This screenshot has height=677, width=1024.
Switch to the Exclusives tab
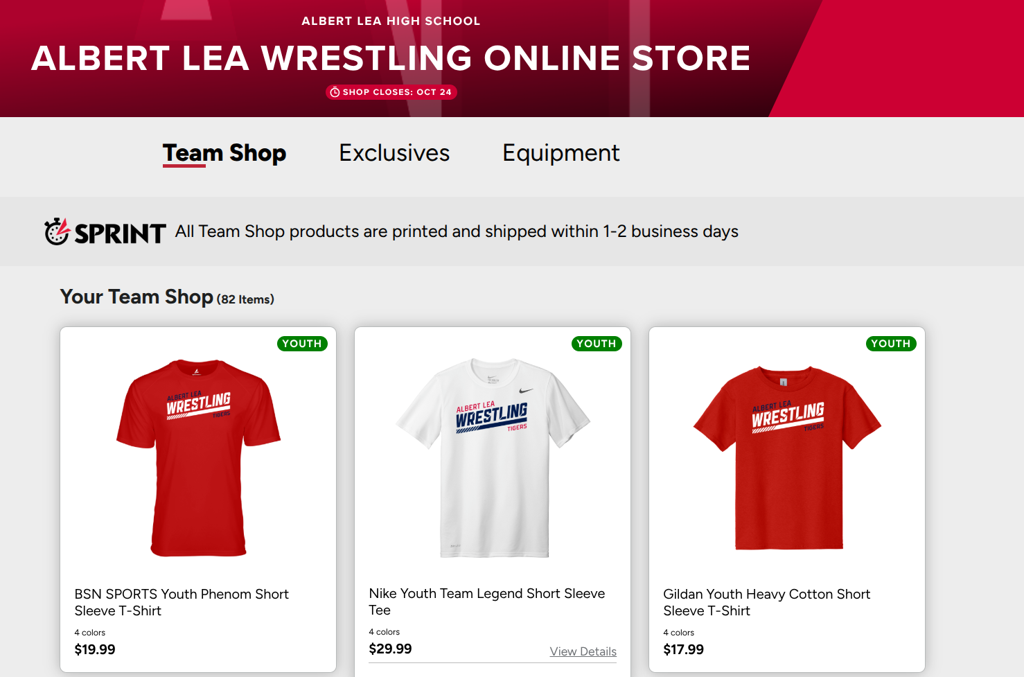(x=394, y=153)
